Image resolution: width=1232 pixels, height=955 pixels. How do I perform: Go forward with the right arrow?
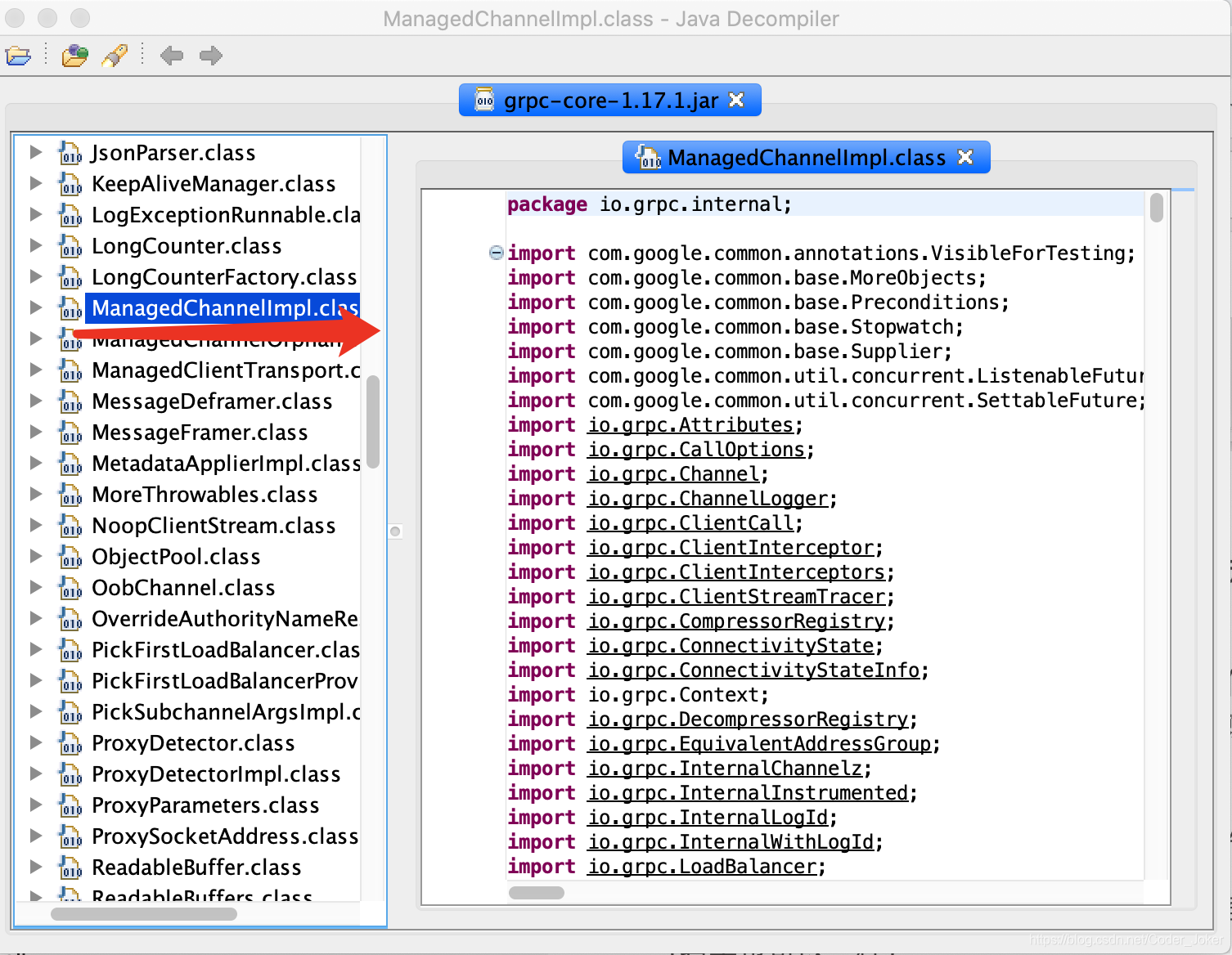[211, 56]
